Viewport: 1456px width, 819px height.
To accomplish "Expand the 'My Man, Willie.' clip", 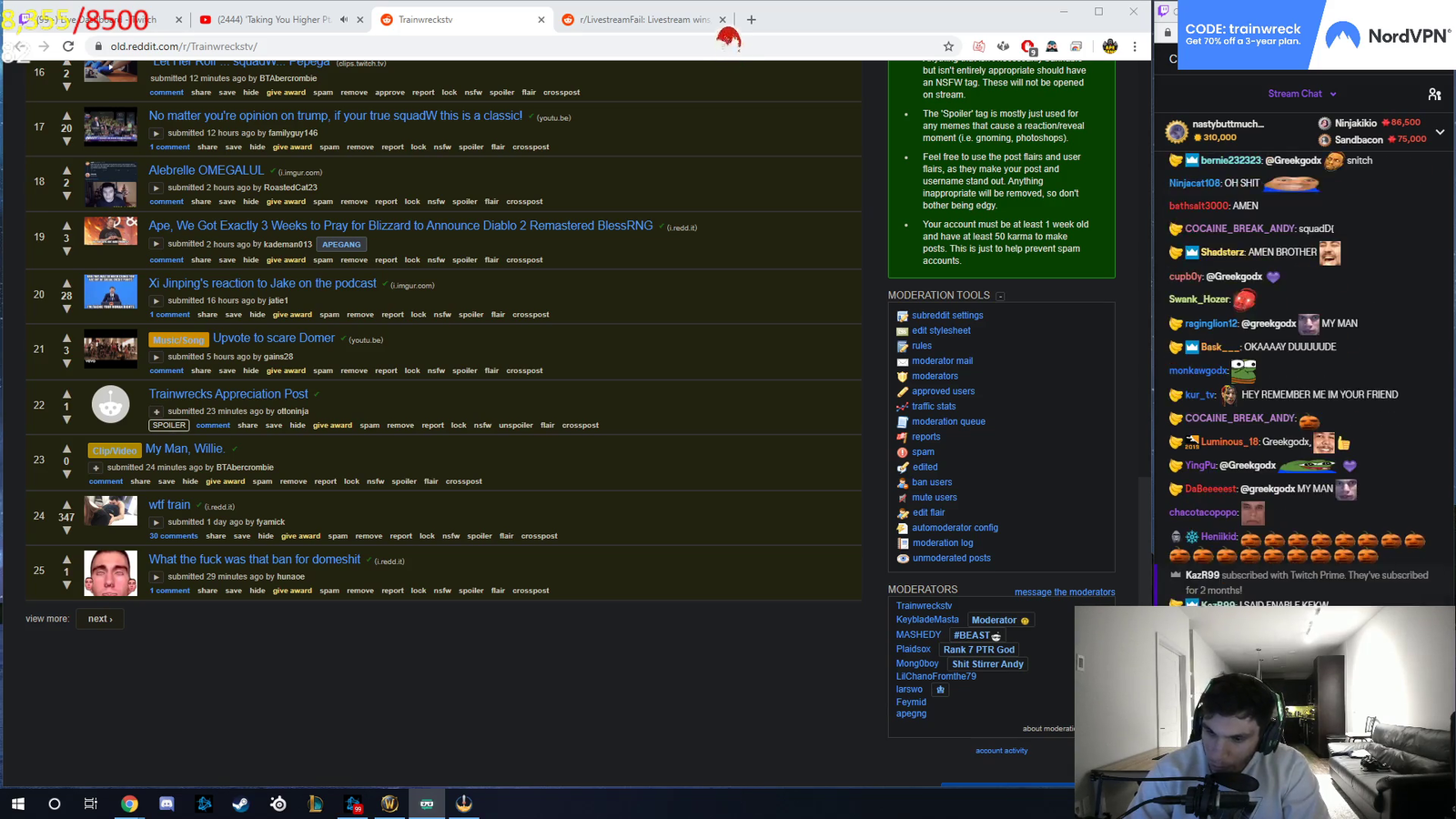I will tap(96, 468).
